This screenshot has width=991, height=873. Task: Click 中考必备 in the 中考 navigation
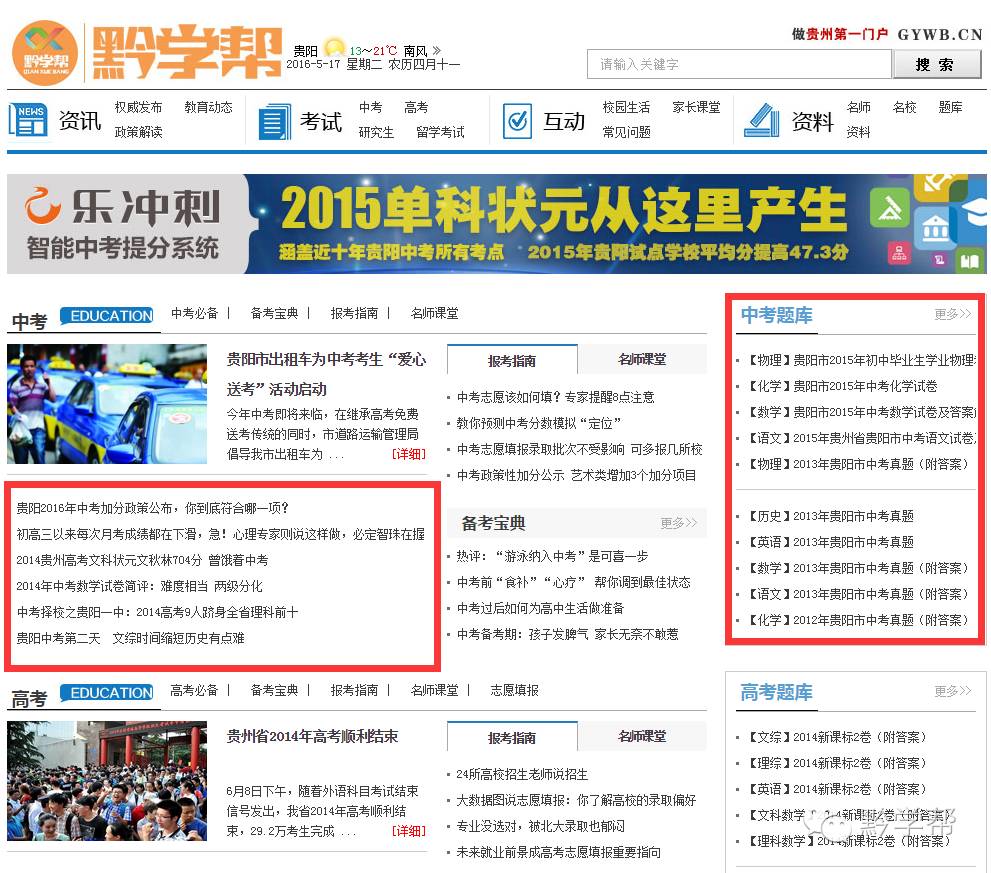coord(193,313)
